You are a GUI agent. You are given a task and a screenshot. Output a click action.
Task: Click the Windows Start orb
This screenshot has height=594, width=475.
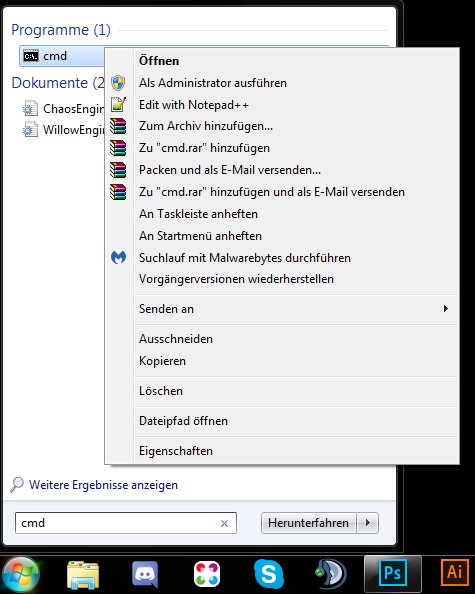(20, 574)
